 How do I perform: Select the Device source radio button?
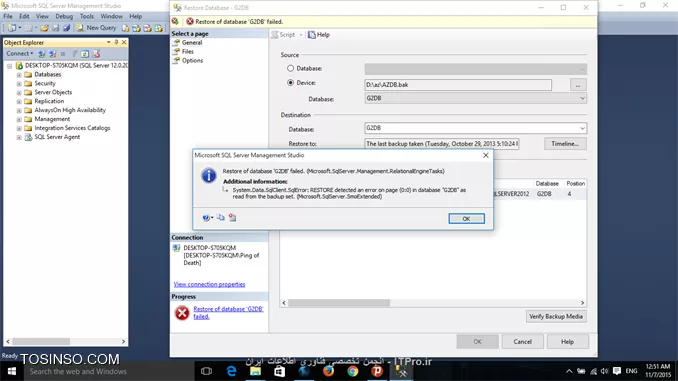[x=291, y=83]
